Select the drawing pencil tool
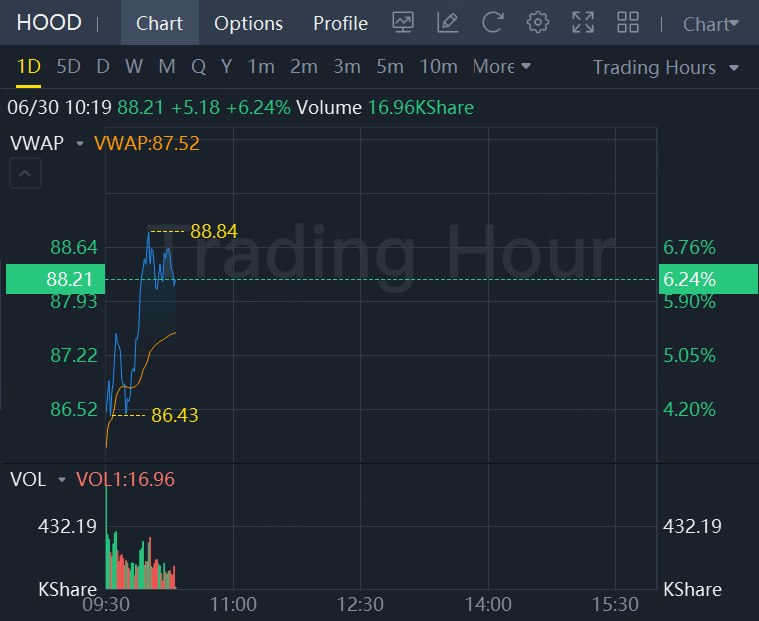This screenshot has height=621, width=759. pyautogui.click(x=448, y=23)
